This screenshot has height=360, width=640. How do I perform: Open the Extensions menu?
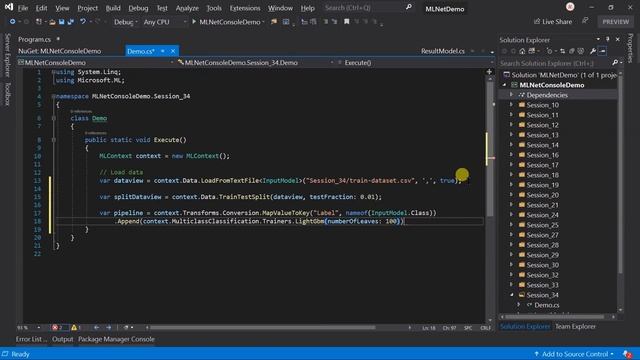pyautogui.click(x=244, y=8)
